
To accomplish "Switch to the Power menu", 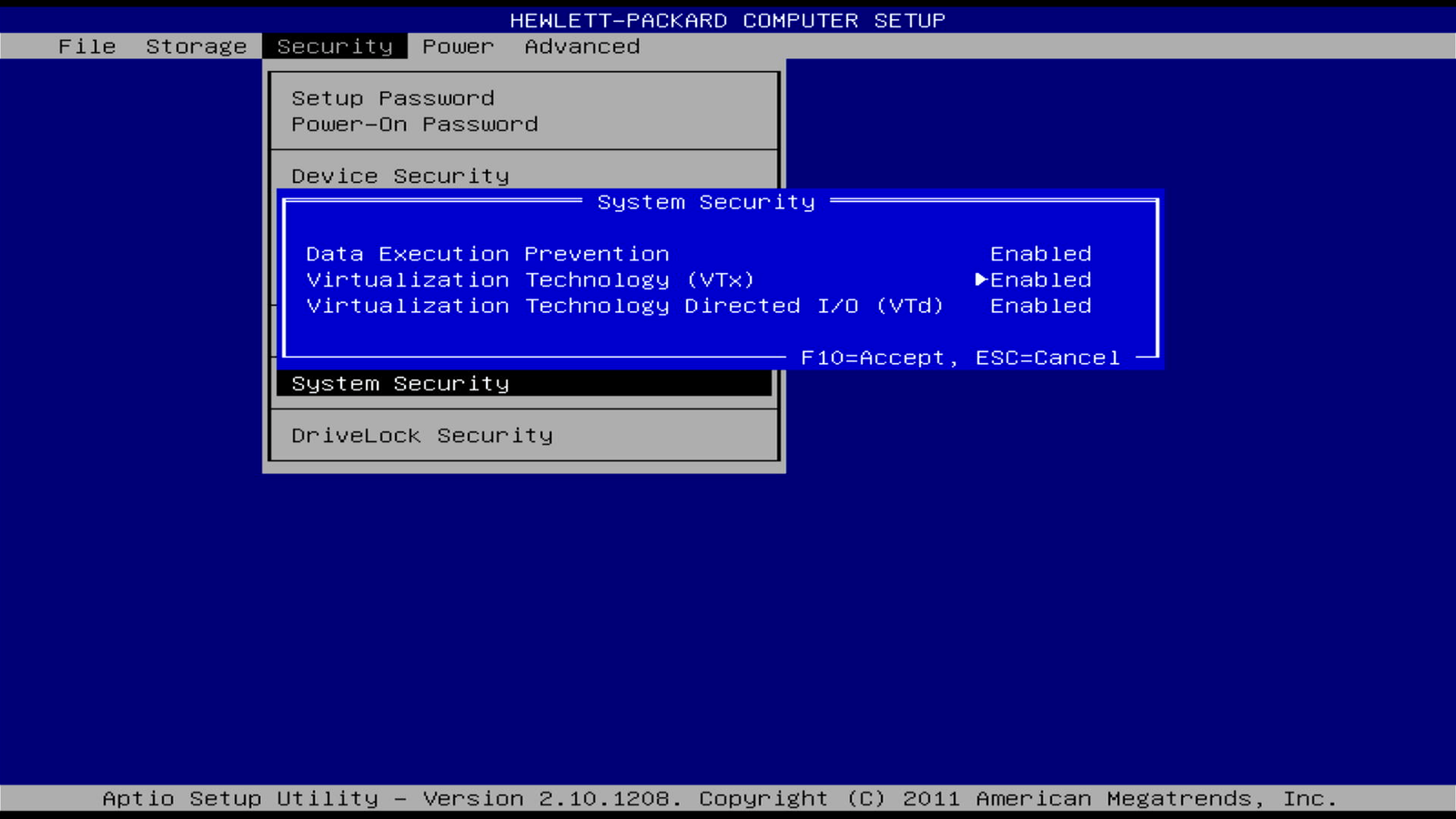I will point(458,46).
